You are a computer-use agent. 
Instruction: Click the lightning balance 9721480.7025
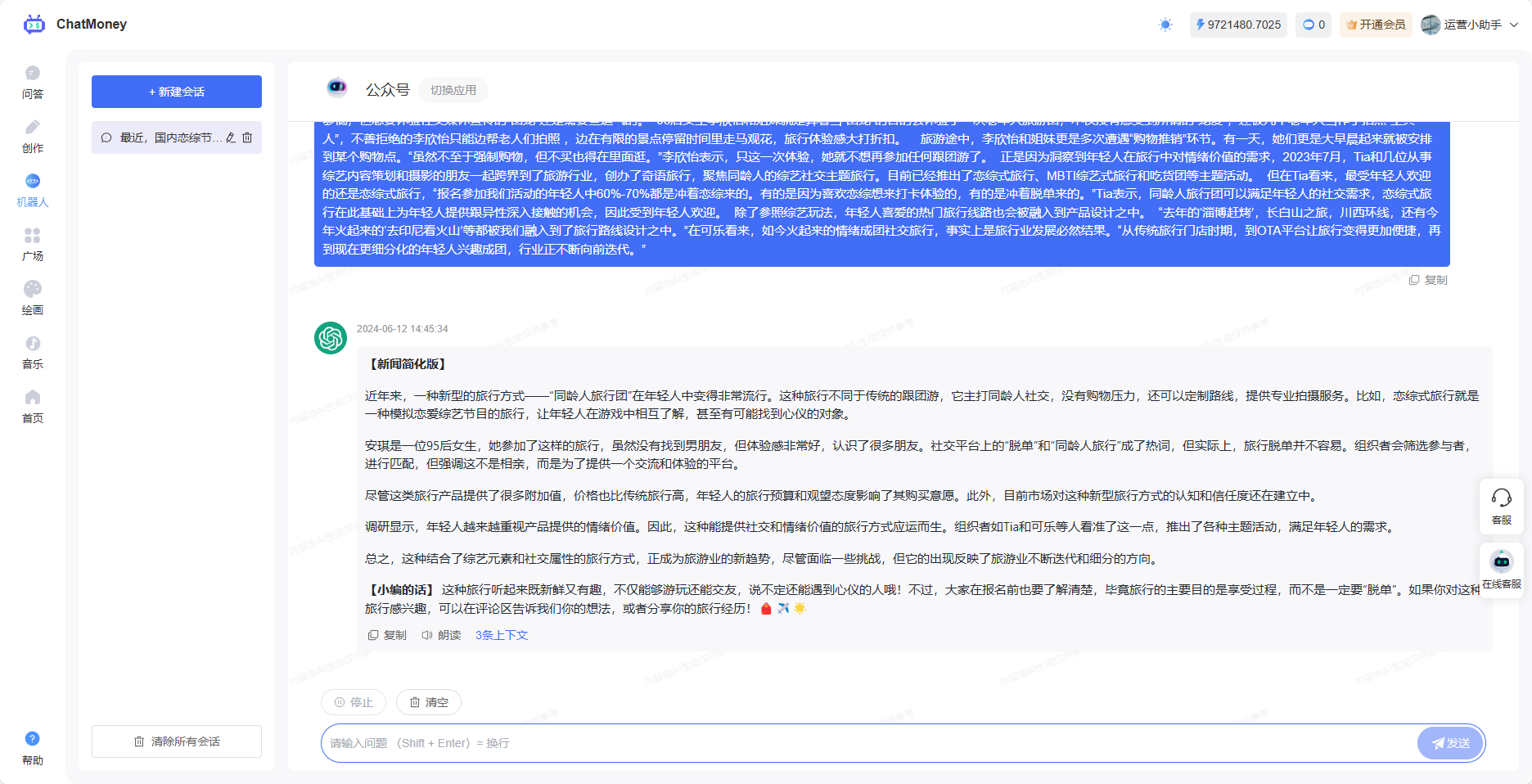pyautogui.click(x=1238, y=25)
